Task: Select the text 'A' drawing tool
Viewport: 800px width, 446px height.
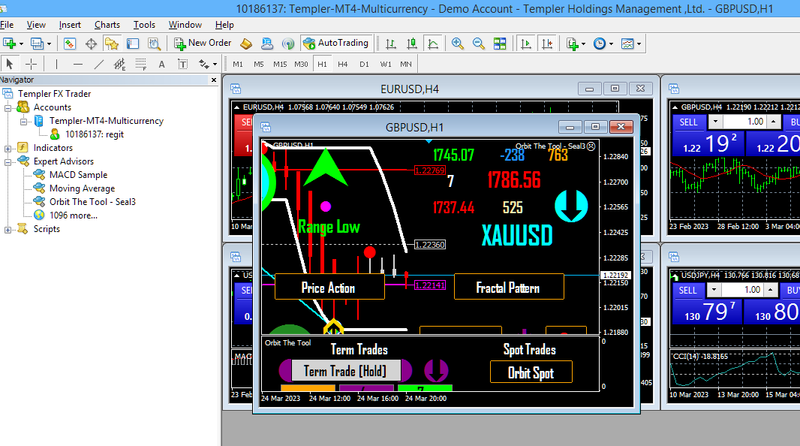Action: point(162,64)
